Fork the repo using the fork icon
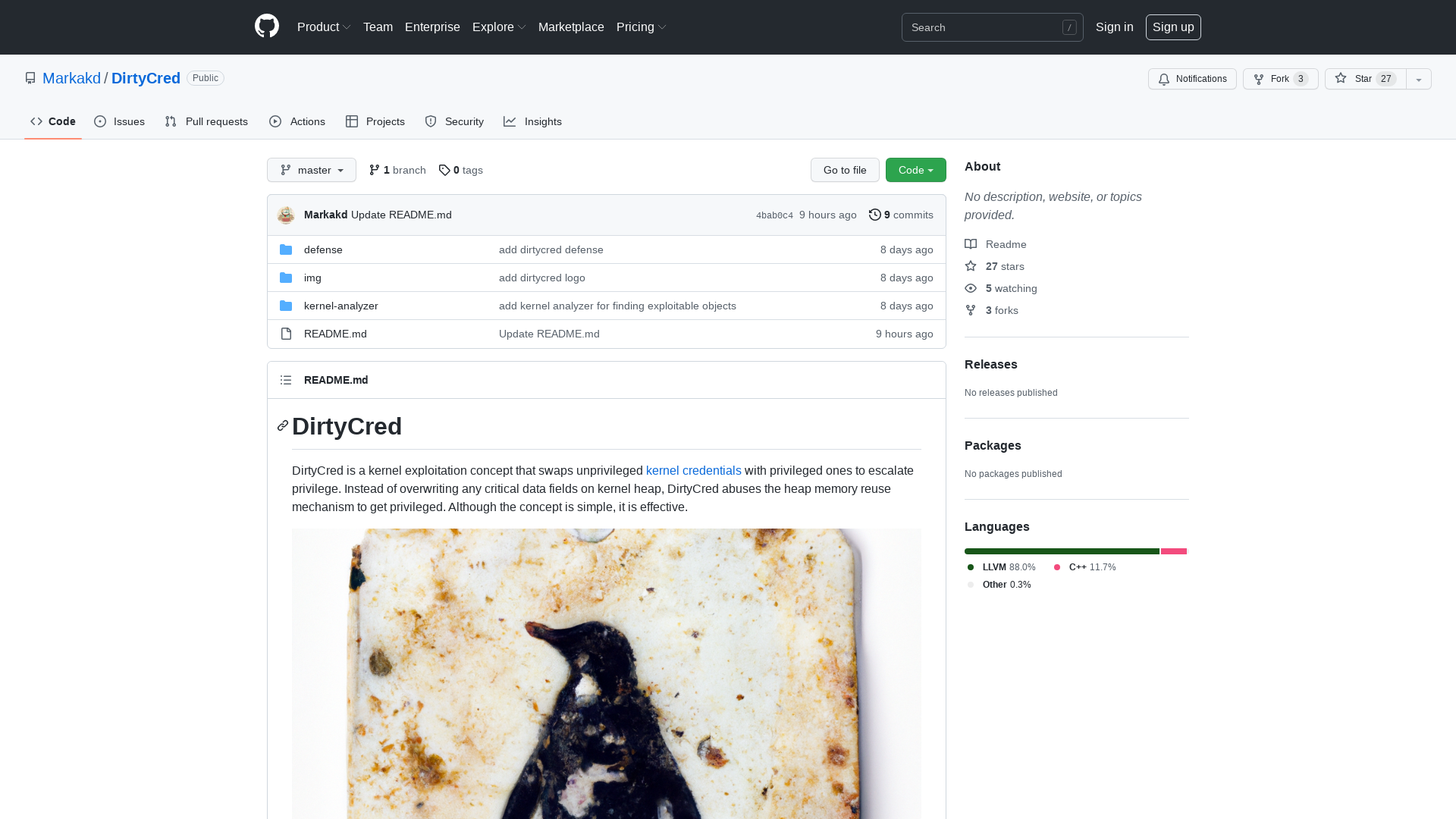Viewport: 1456px width, 819px height. pos(1258,79)
